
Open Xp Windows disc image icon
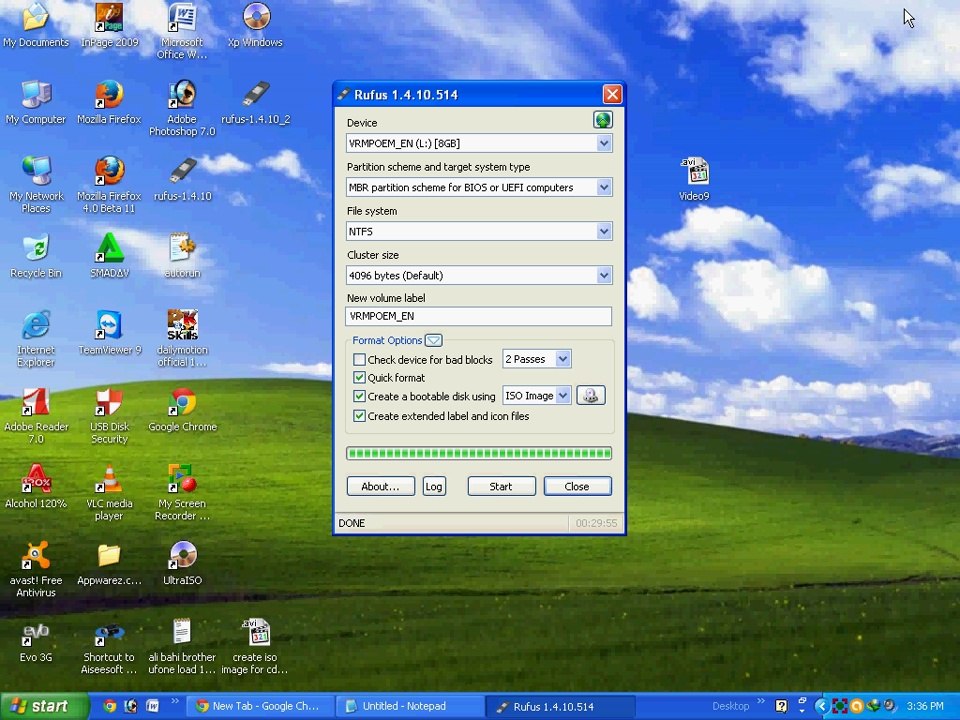click(x=255, y=26)
